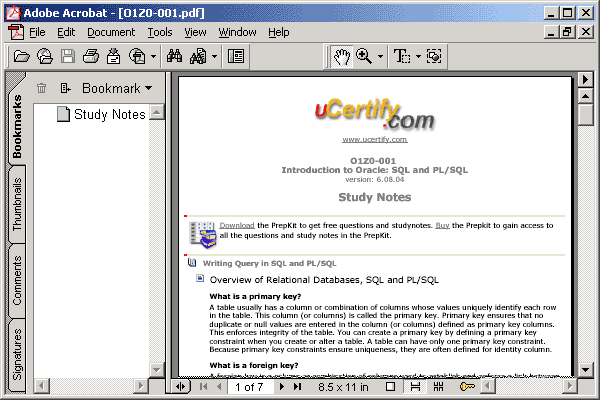Click the security key icon
This screenshot has width=600, height=400.
[467, 387]
